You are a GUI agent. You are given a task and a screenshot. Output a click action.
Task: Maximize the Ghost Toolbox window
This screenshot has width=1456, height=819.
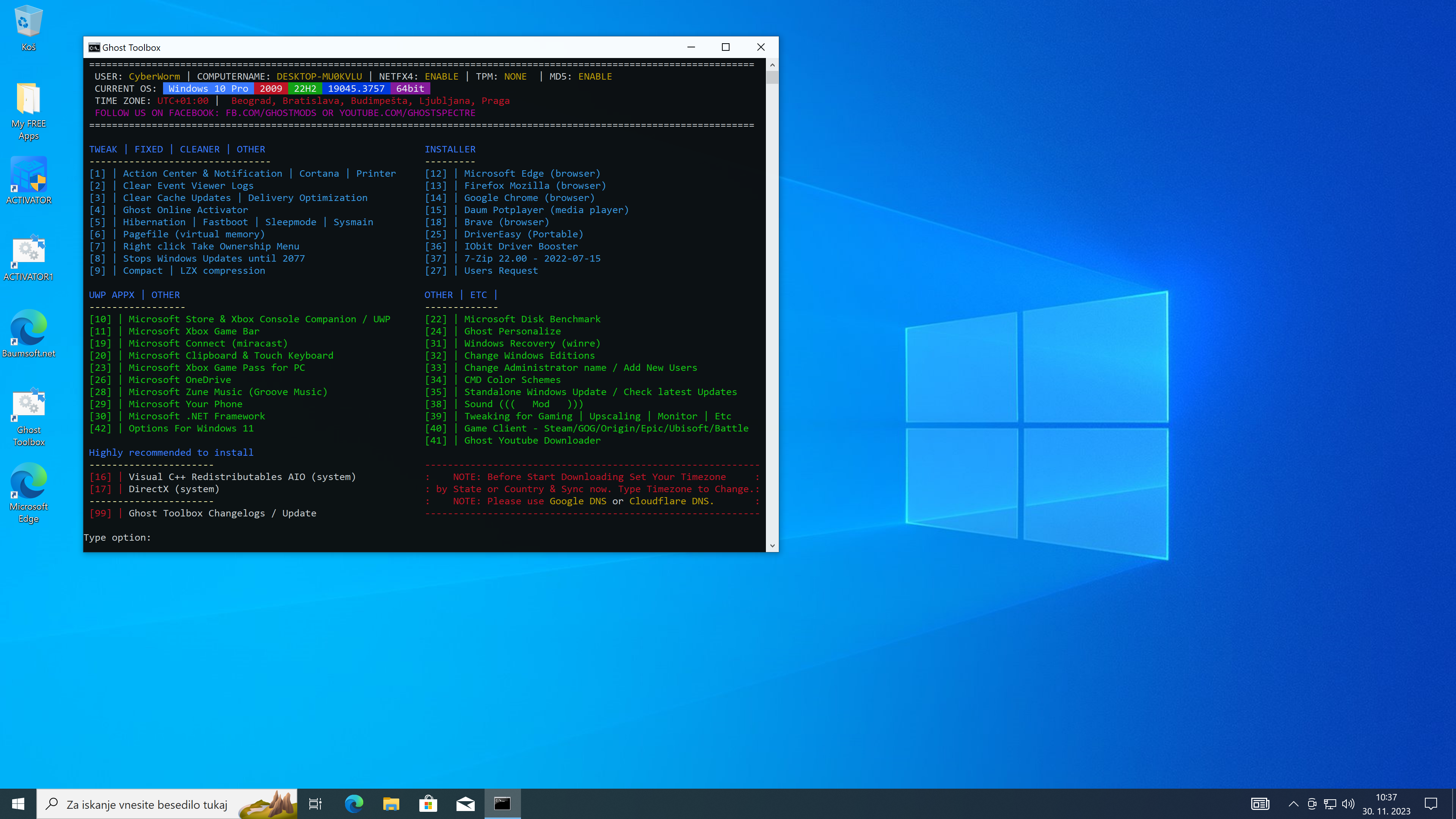coord(726,47)
